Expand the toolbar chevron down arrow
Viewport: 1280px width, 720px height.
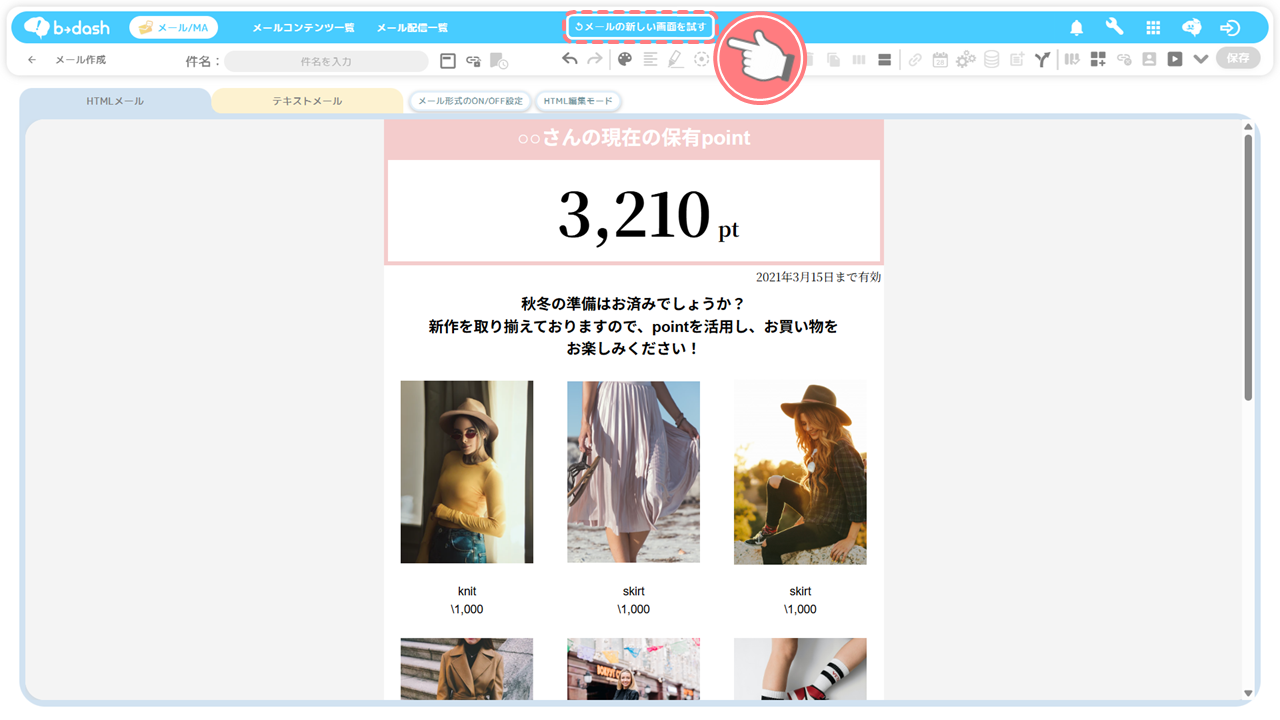pos(1201,59)
